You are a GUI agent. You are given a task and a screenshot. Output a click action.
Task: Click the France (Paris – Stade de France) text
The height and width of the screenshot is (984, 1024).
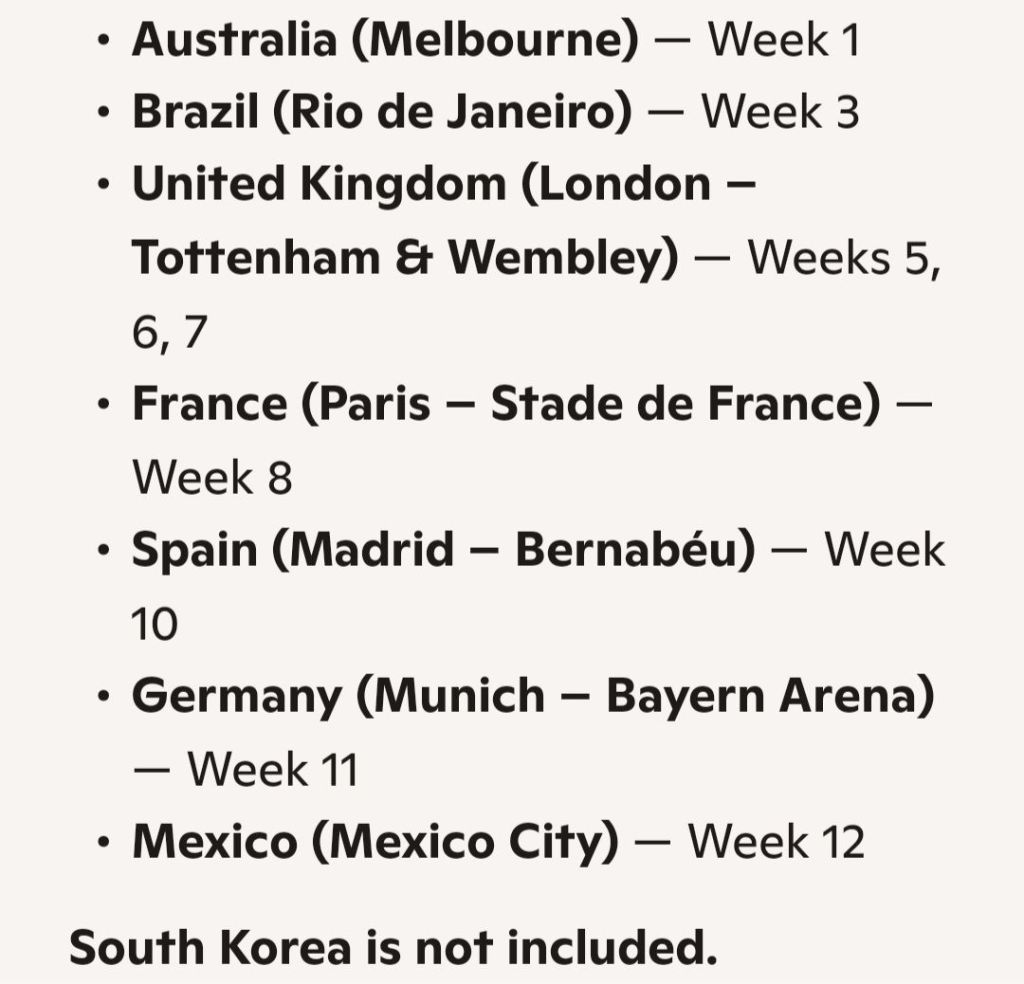506,404
